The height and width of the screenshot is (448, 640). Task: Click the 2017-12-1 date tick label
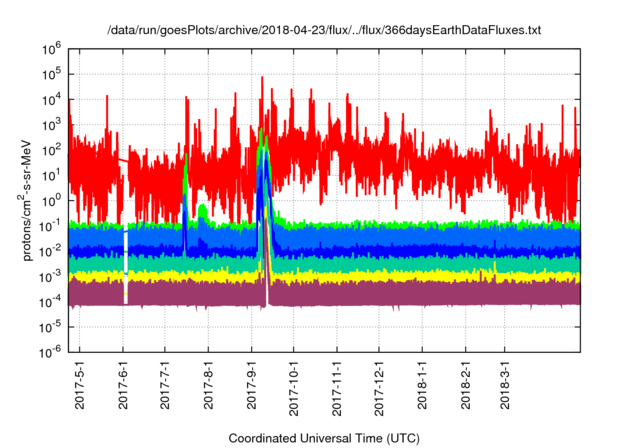coord(379,388)
